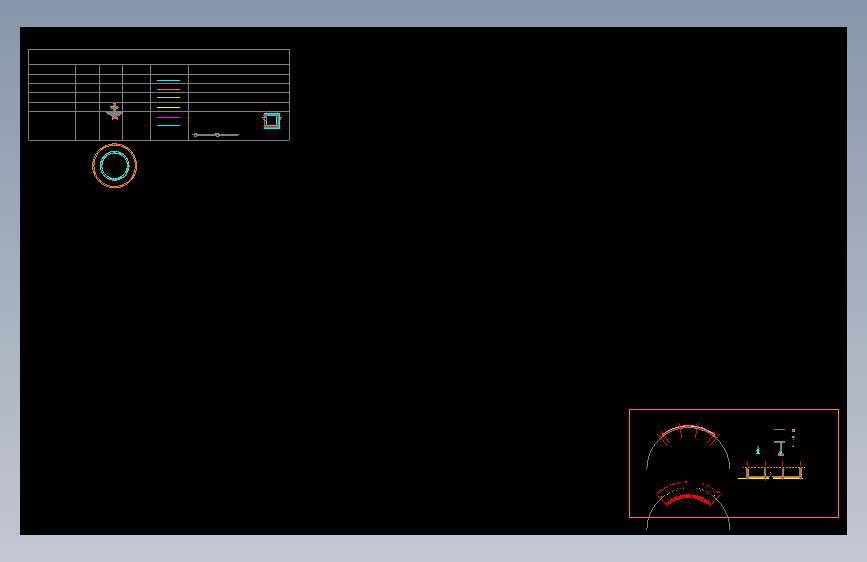
Task: Click the empty title row of the legend table
Action: click(x=159, y=57)
